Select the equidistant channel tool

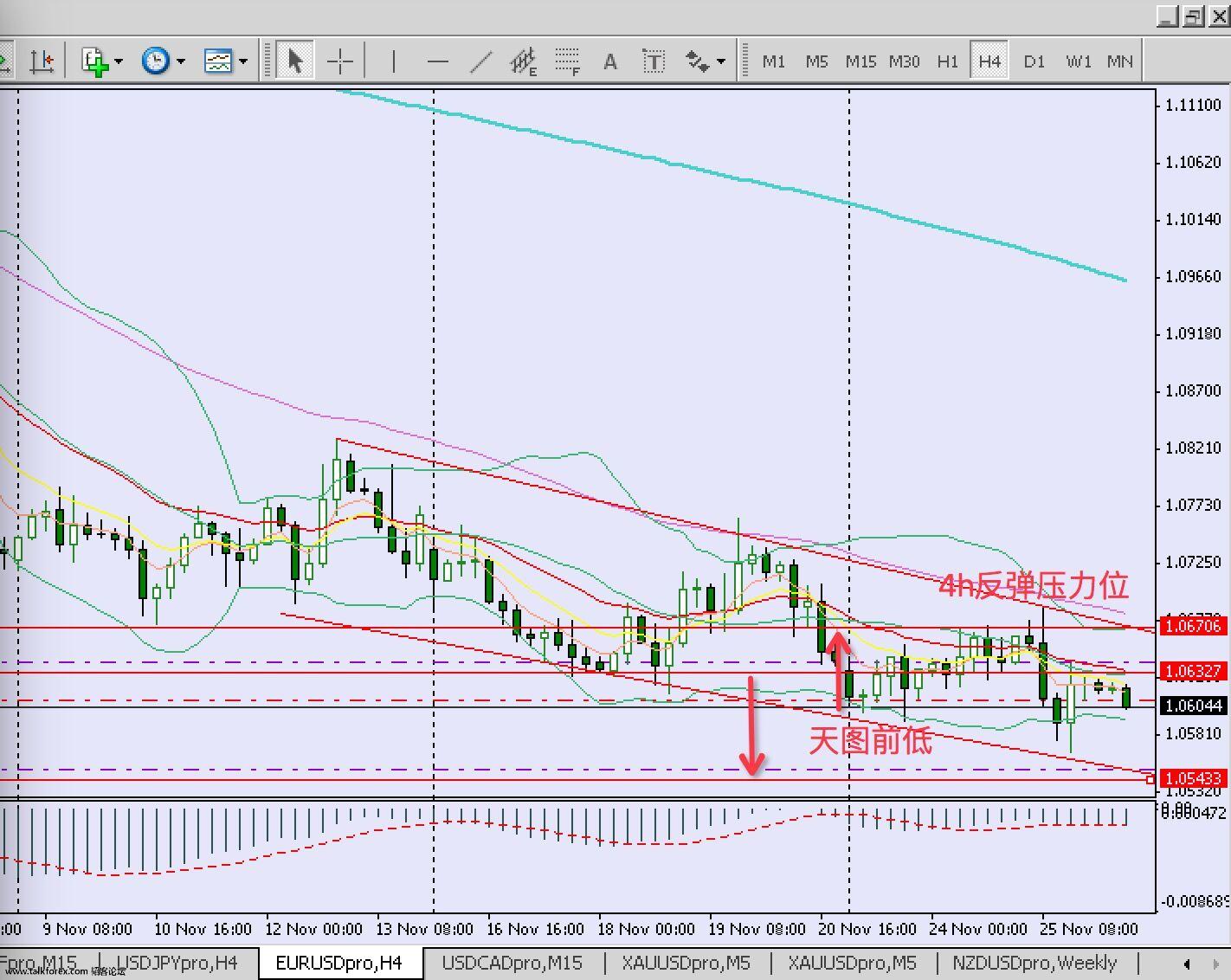coord(524,61)
